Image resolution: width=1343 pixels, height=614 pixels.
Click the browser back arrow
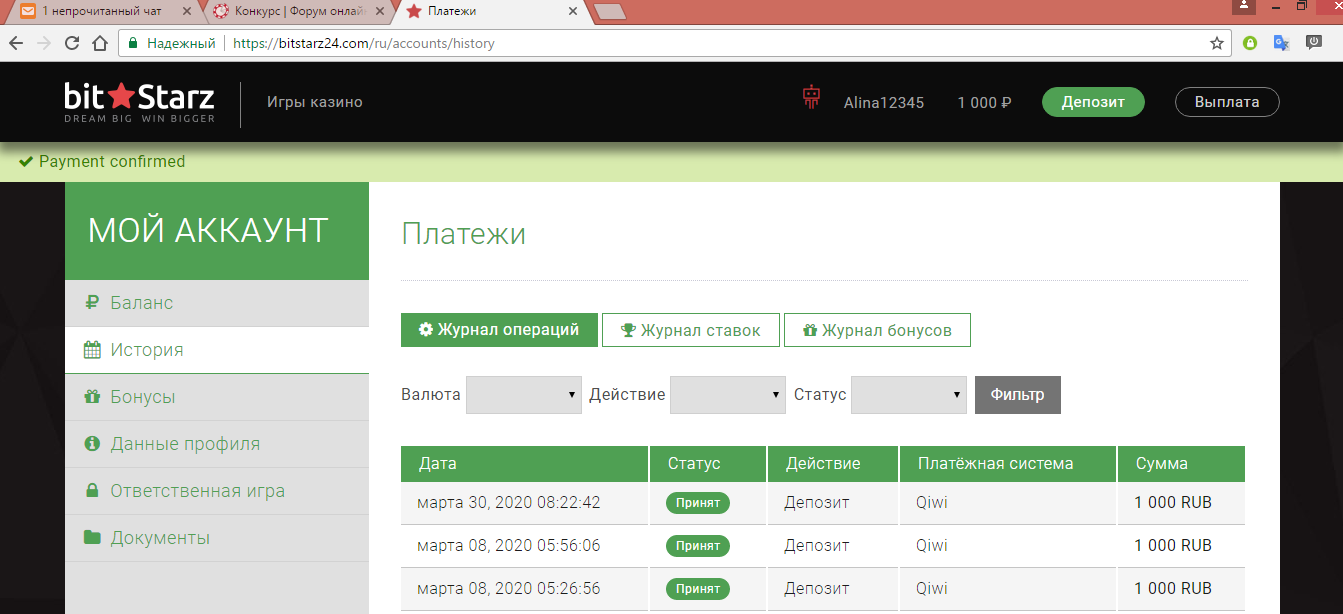(x=17, y=43)
